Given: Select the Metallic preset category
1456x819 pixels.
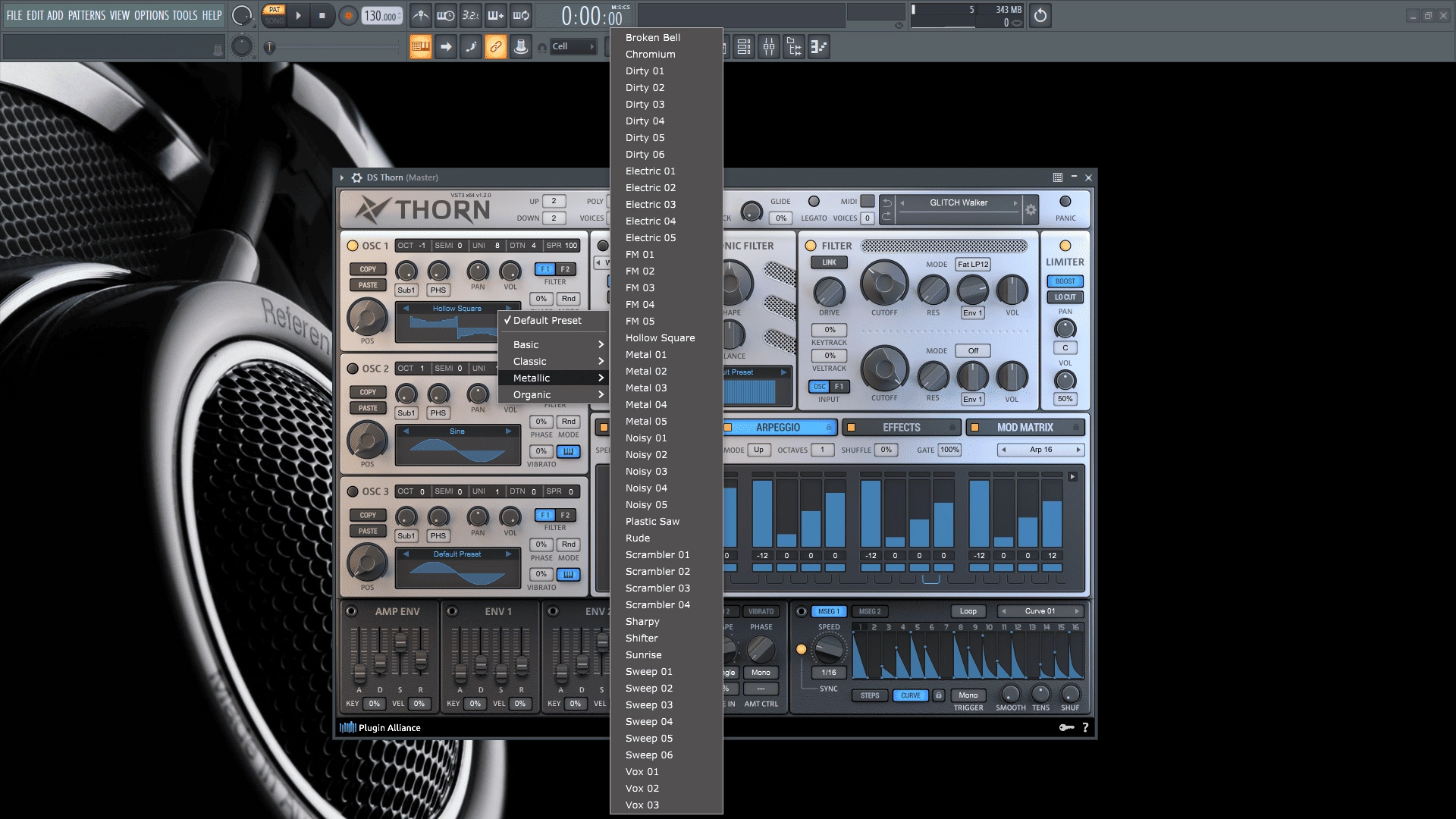Looking at the screenshot, I should pos(554,378).
